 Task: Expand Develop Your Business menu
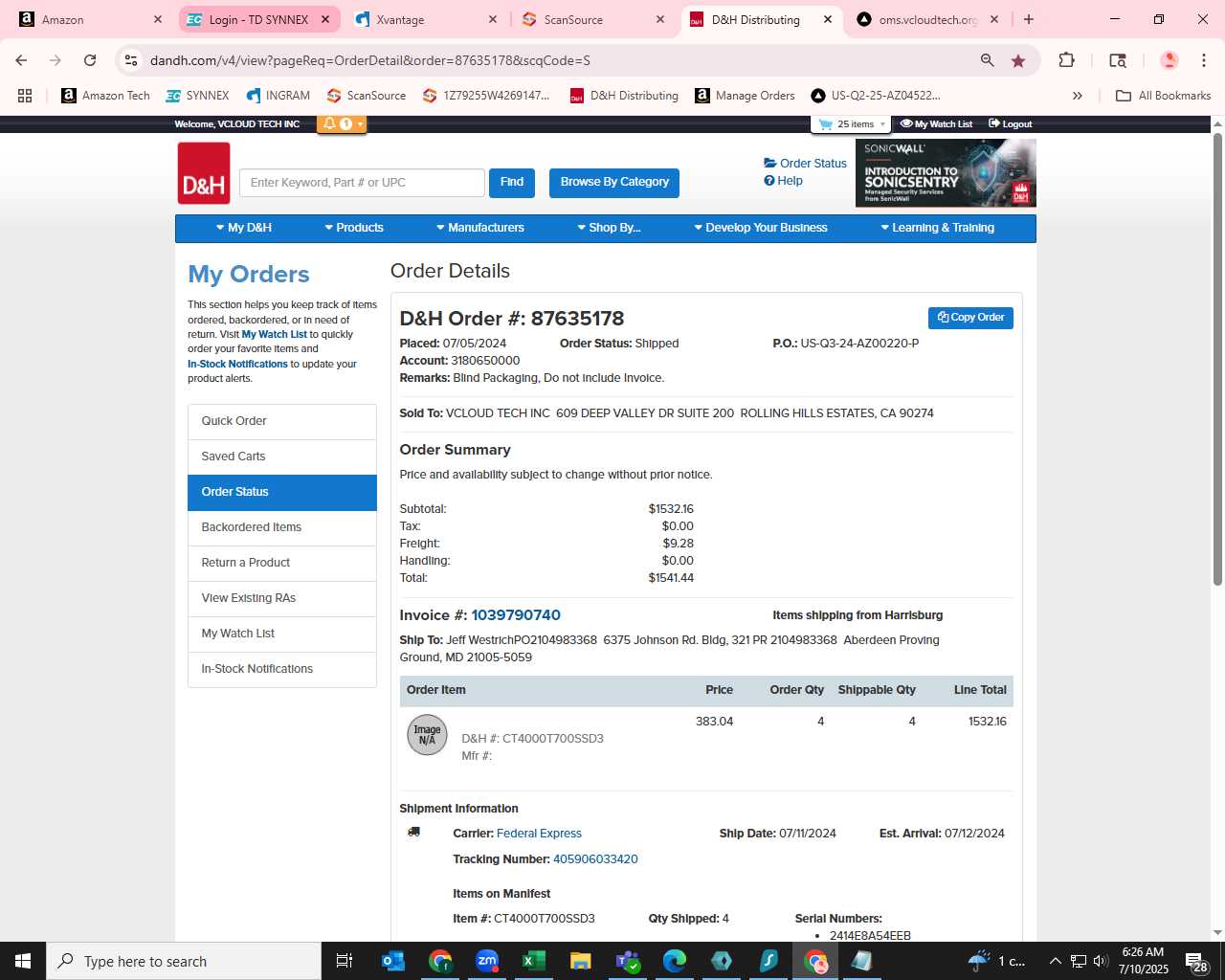pos(761,228)
